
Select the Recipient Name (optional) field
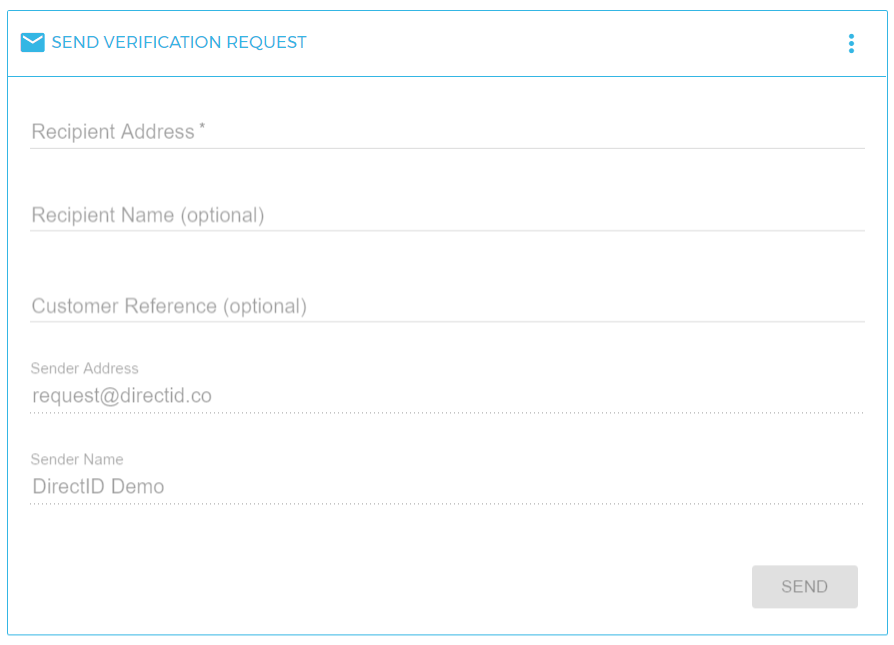tap(447, 215)
